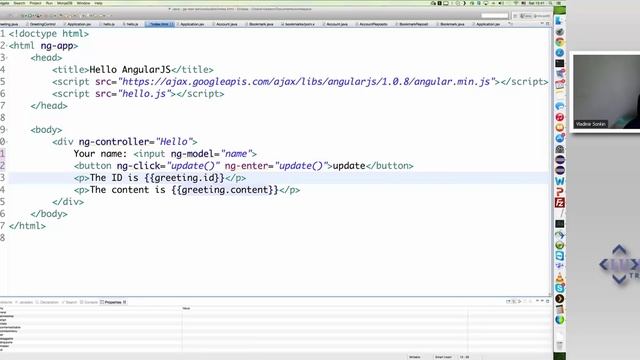Image resolution: width=640 pixels, height=360 pixels.
Task: Click the ng-enter attribute on button line
Action: (x=248, y=166)
